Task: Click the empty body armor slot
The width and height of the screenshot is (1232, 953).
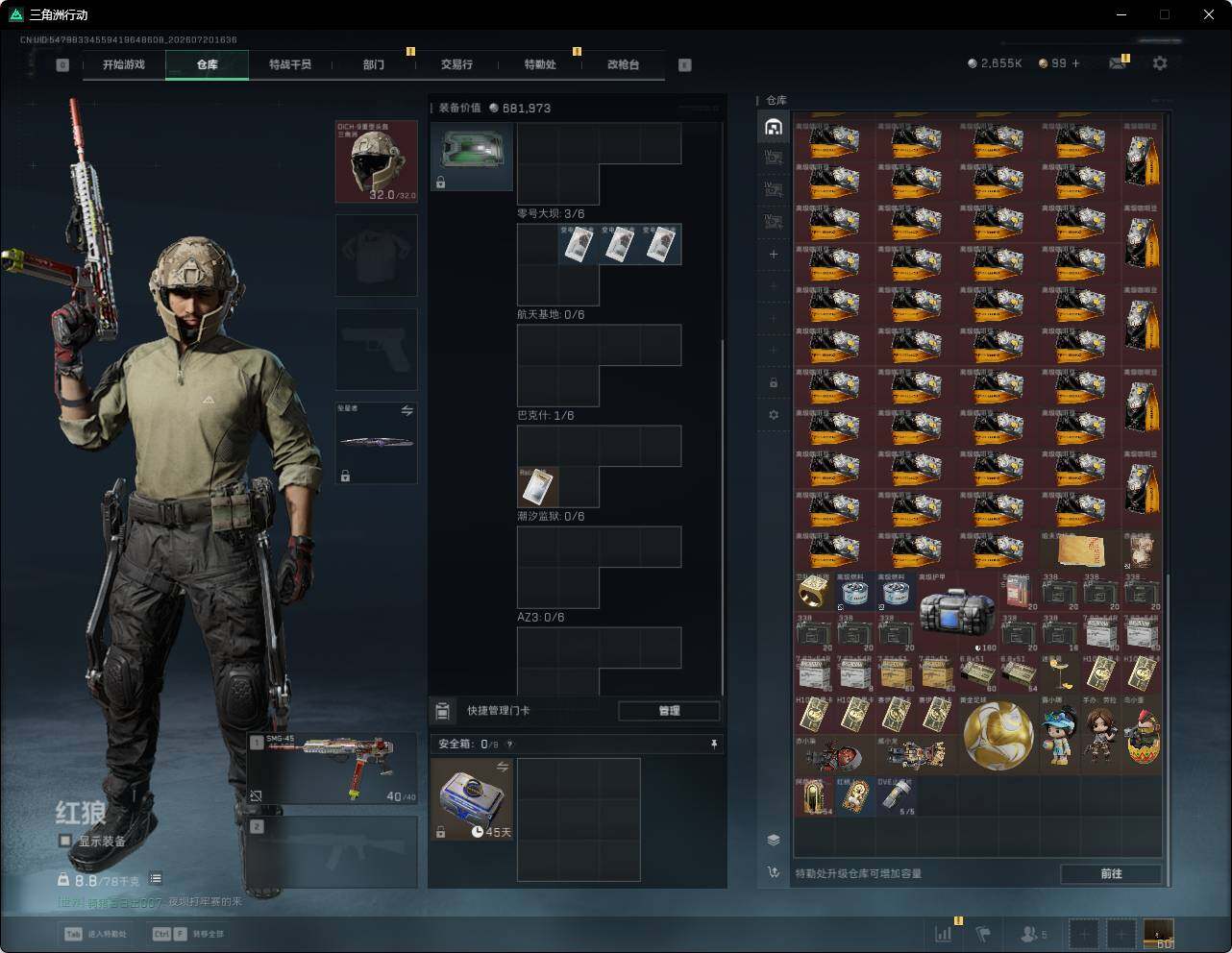Action: tap(376, 255)
